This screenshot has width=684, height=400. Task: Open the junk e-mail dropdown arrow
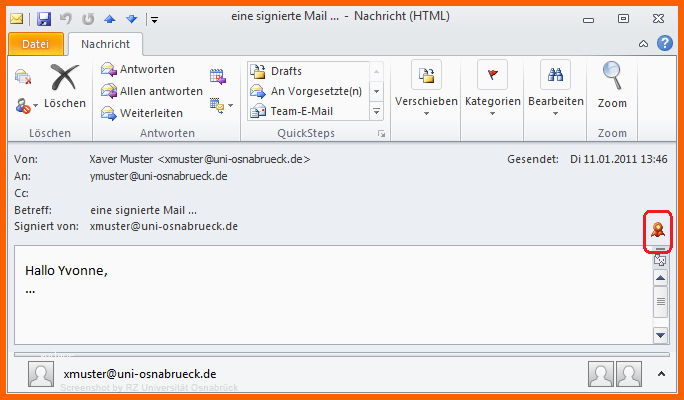(35, 105)
